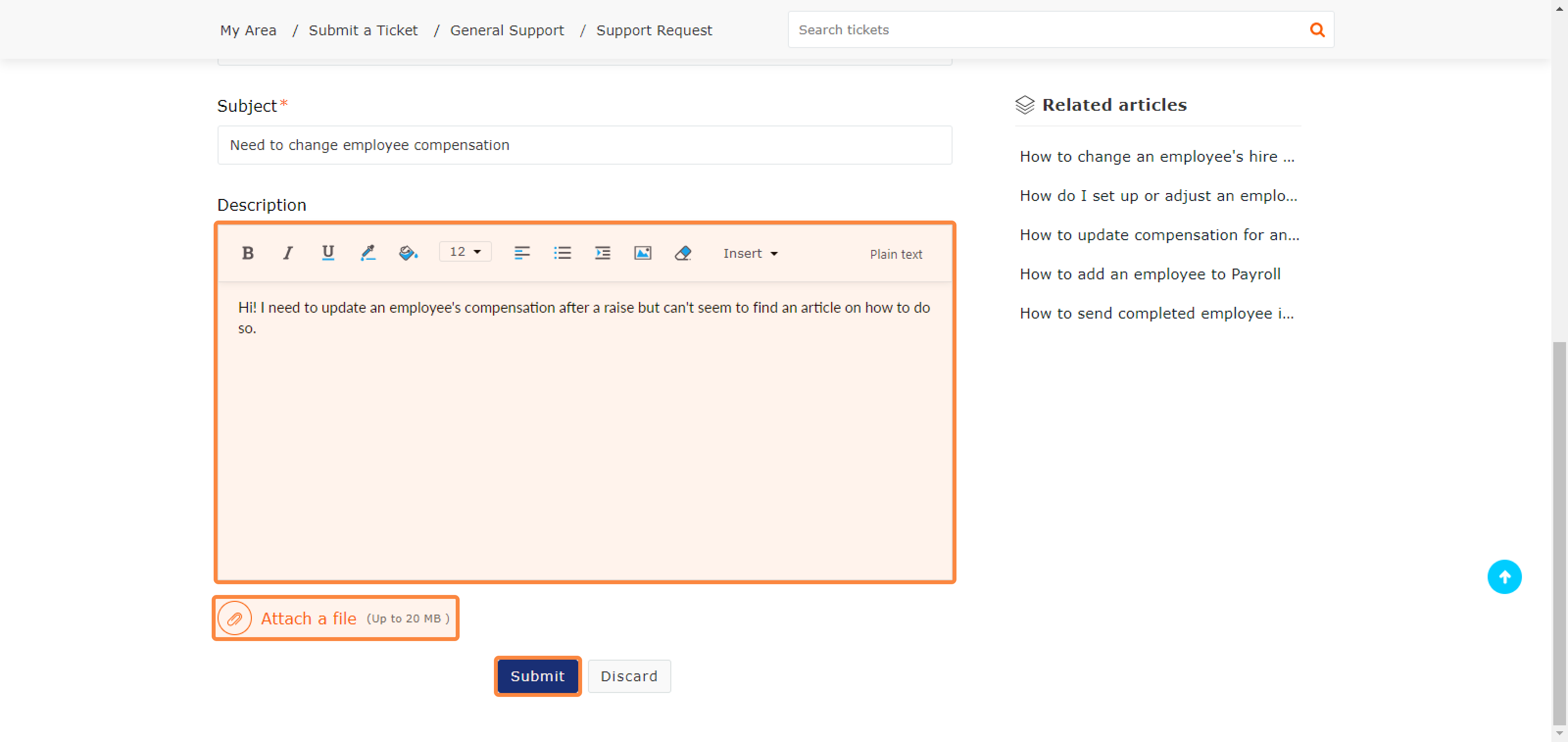Insert a bulleted list
Image resolution: width=1568 pixels, height=742 pixels.
point(563,252)
